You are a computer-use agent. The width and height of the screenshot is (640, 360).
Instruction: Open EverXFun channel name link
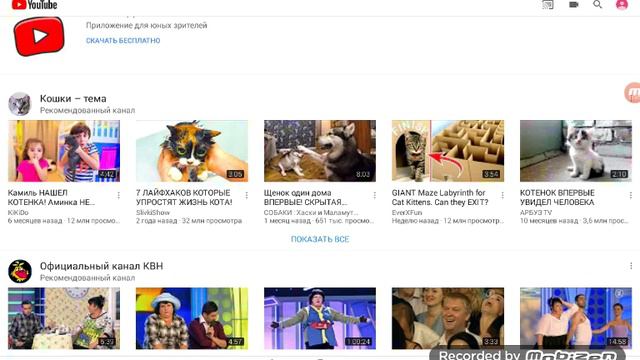coord(407,213)
